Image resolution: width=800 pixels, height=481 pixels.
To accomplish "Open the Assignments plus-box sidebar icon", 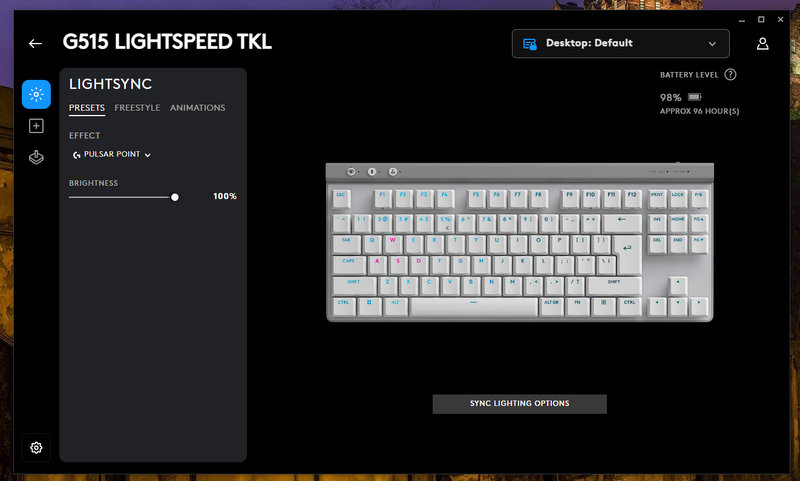I will click(x=36, y=126).
